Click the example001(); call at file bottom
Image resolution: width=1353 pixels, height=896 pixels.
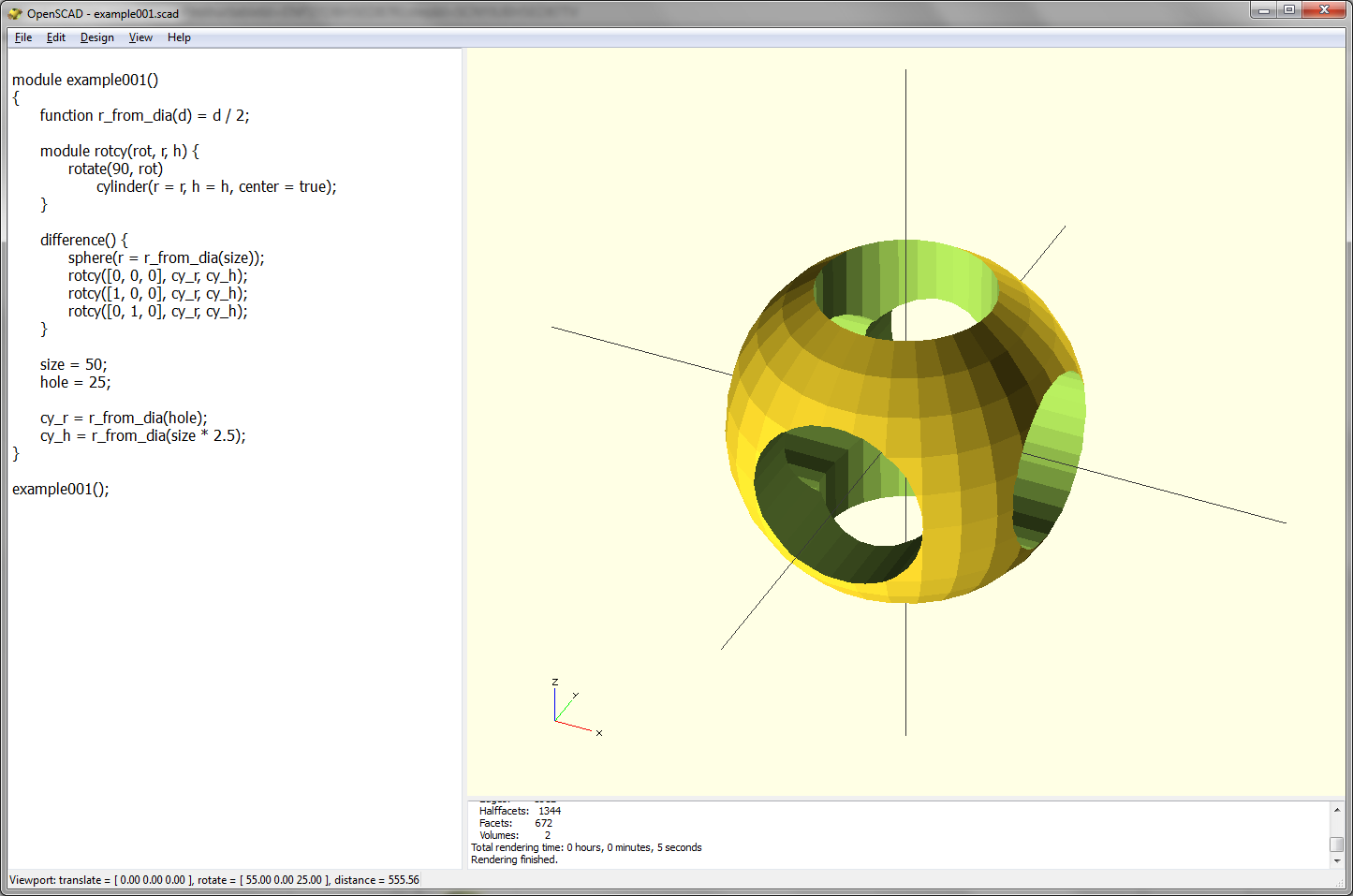(x=59, y=489)
